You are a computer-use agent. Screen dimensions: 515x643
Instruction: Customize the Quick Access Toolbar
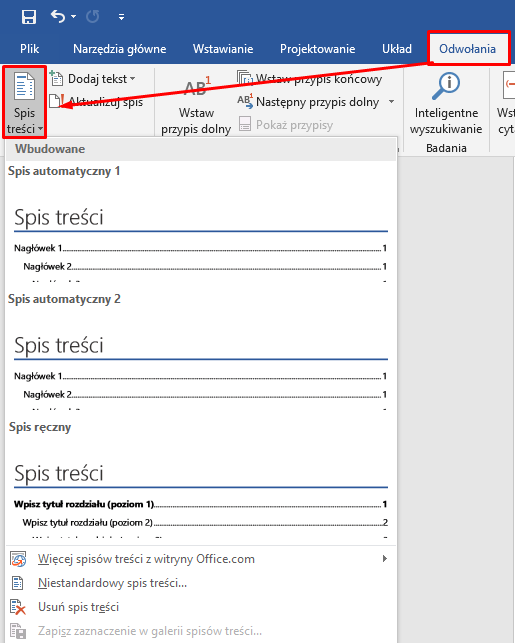(121, 17)
